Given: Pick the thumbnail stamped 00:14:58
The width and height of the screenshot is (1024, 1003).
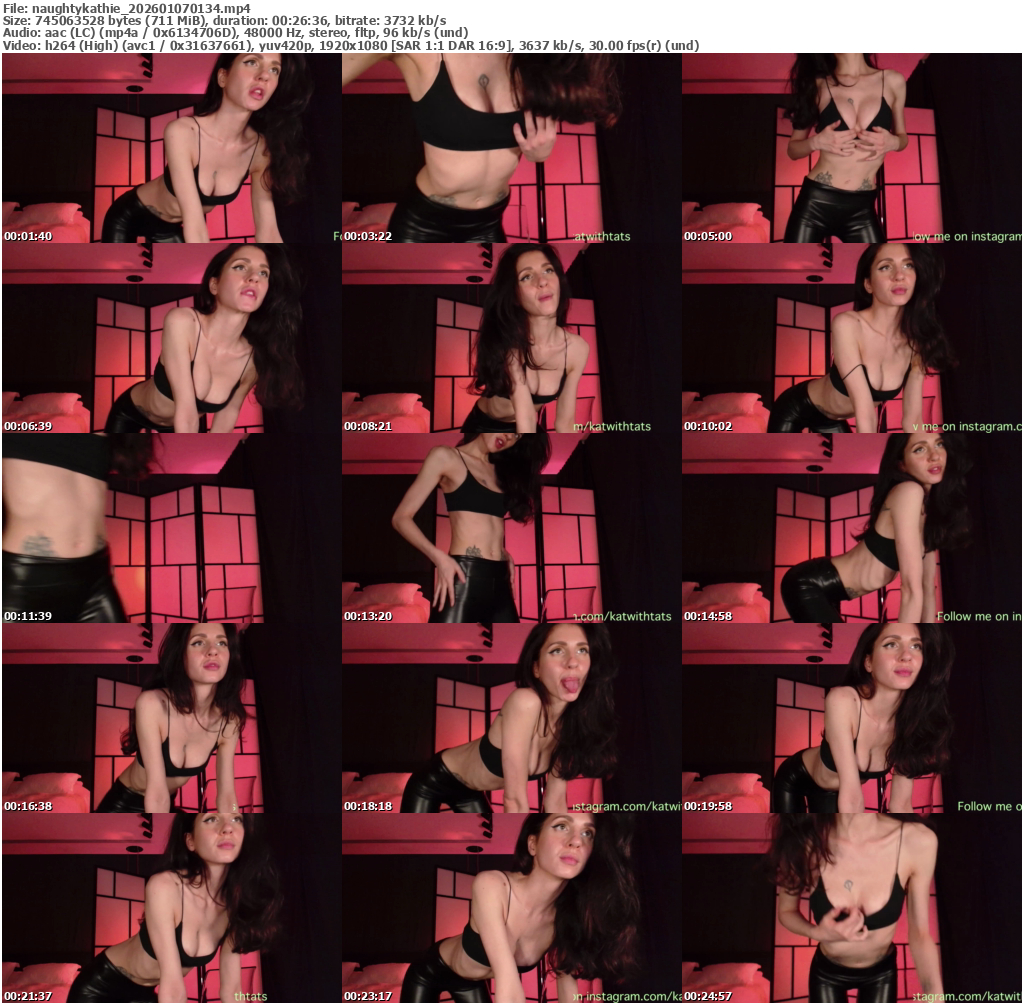Looking at the screenshot, I should 852,528.
